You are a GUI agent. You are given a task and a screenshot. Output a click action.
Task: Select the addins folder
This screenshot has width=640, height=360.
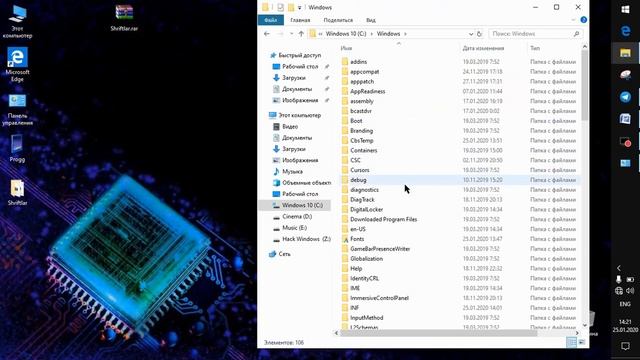pyautogui.click(x=358, y=62)
